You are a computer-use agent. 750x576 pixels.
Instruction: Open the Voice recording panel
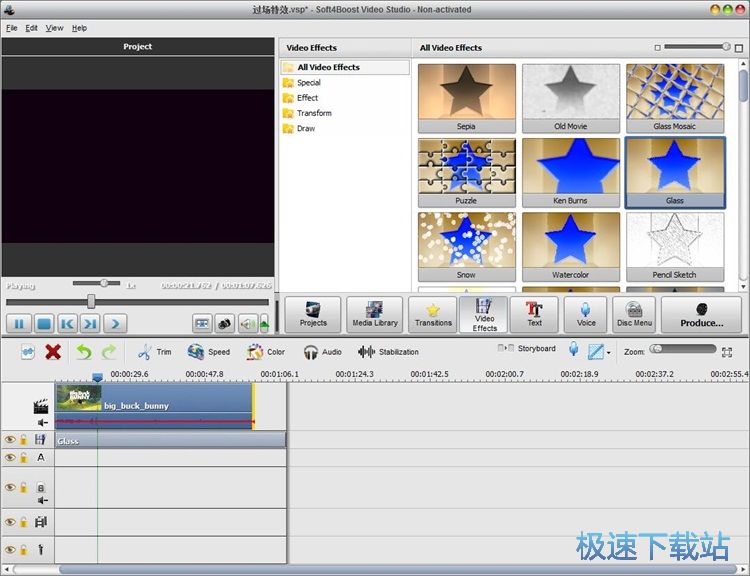pyautogui.click(x=585, y=314)
